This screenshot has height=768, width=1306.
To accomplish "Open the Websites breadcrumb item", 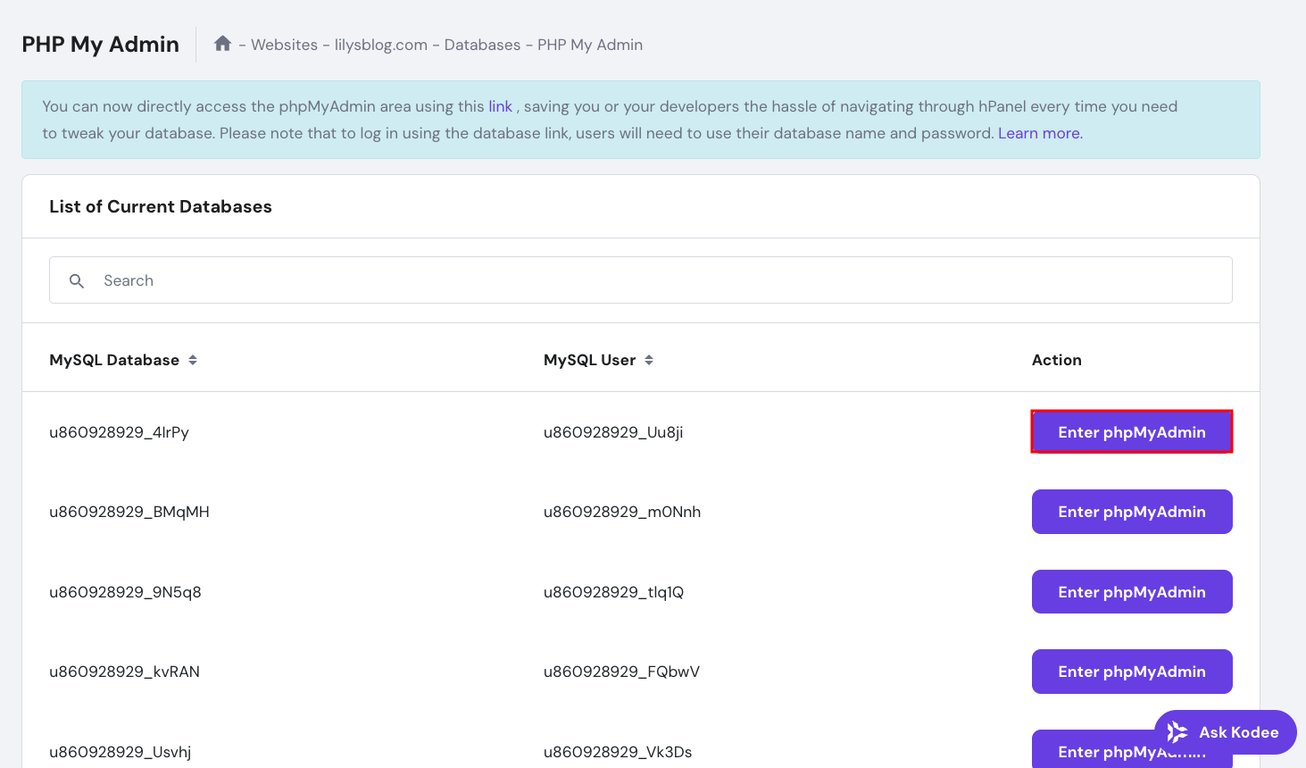I will pos(285,44).
